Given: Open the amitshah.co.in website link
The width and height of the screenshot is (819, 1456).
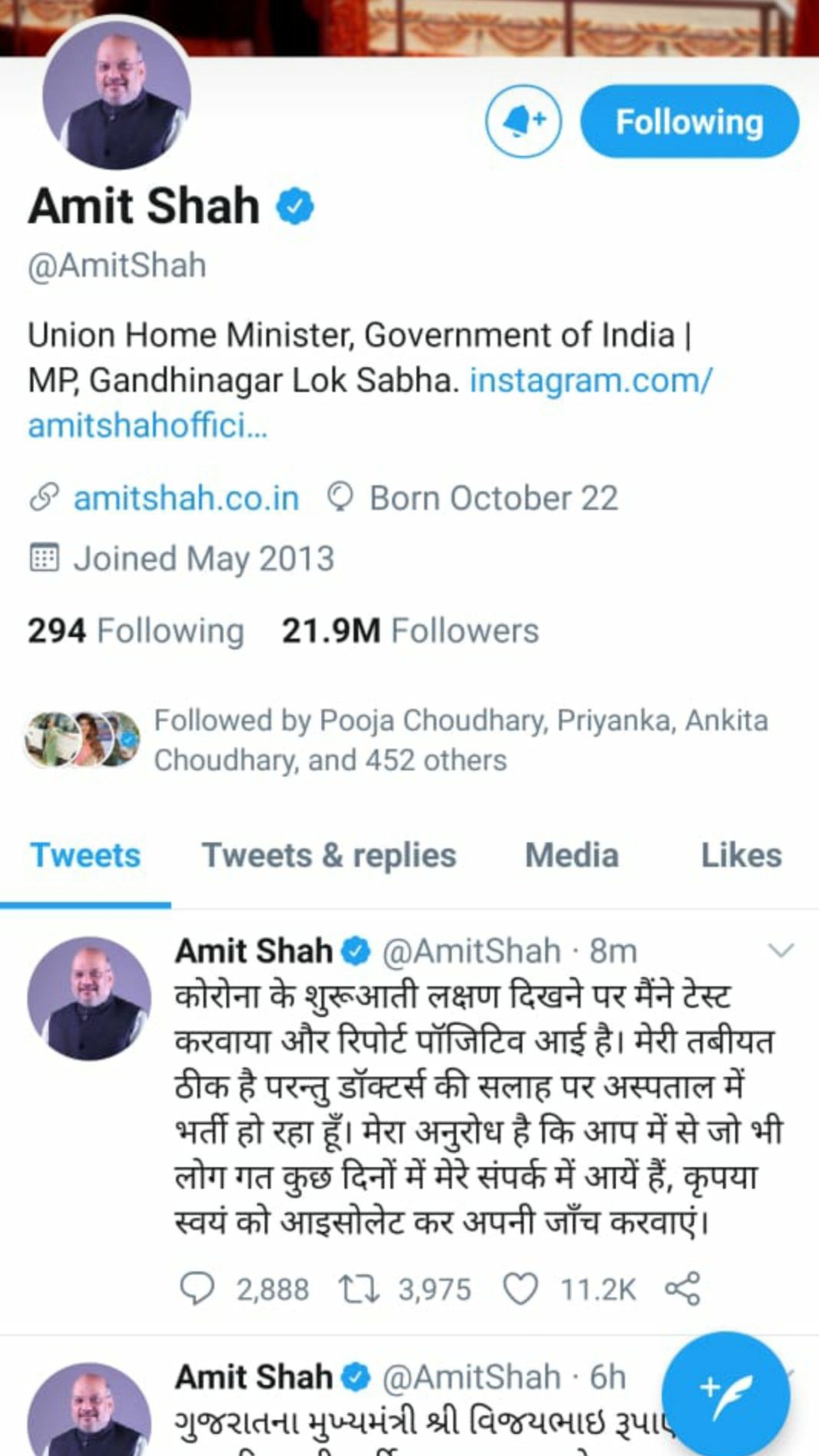Looking at the screenshot, I should click(186, 498).
